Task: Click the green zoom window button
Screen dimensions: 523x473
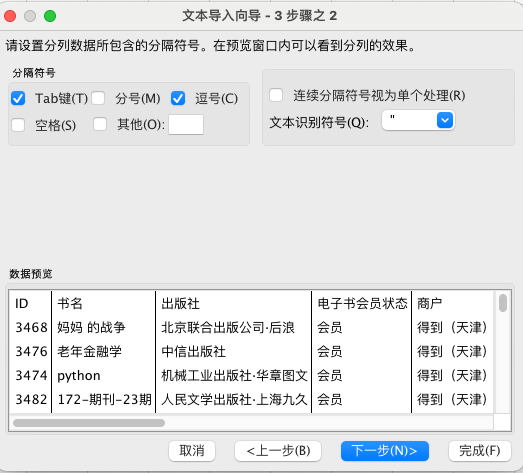Action: click(50, 16)
